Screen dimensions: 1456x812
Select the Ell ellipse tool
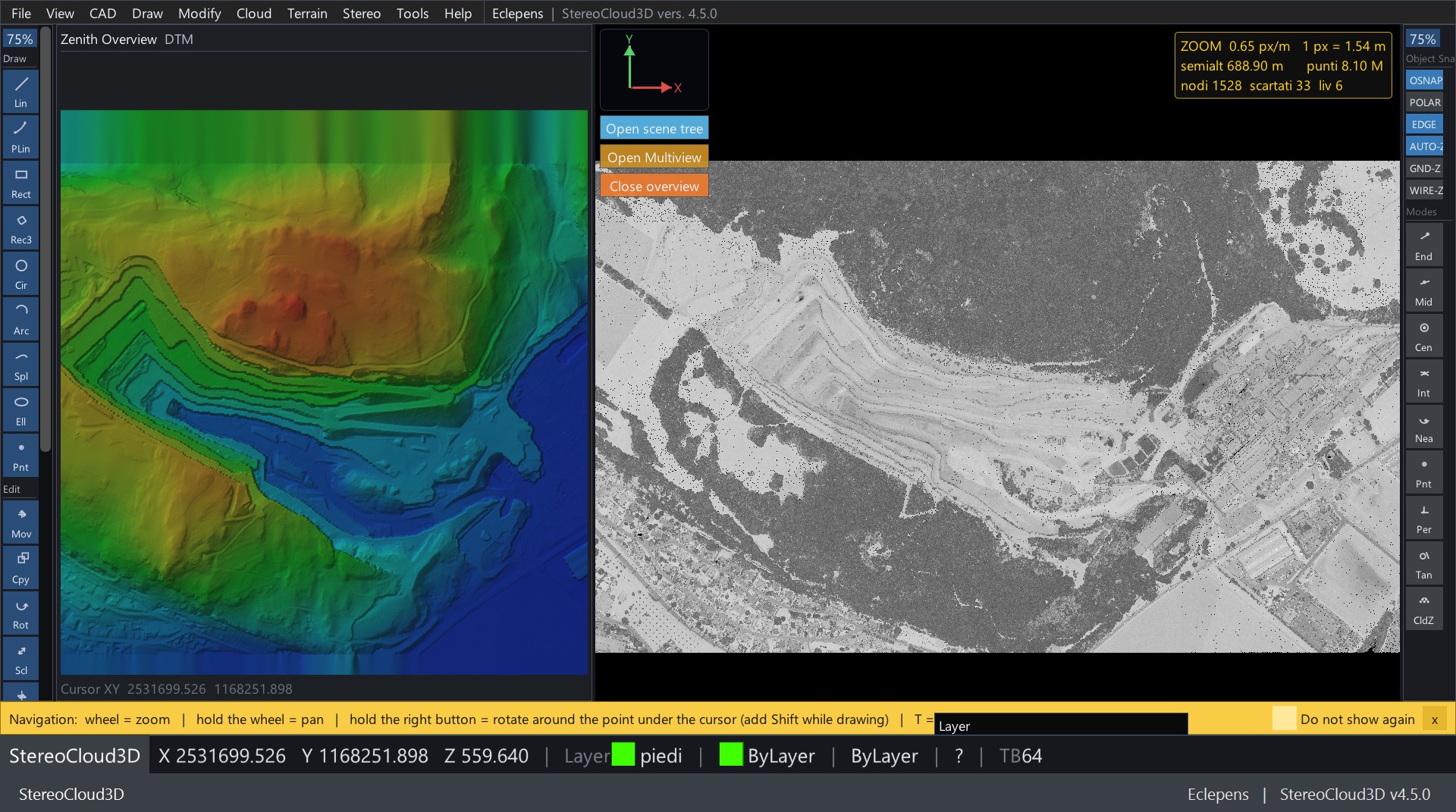tap(20, 409)
